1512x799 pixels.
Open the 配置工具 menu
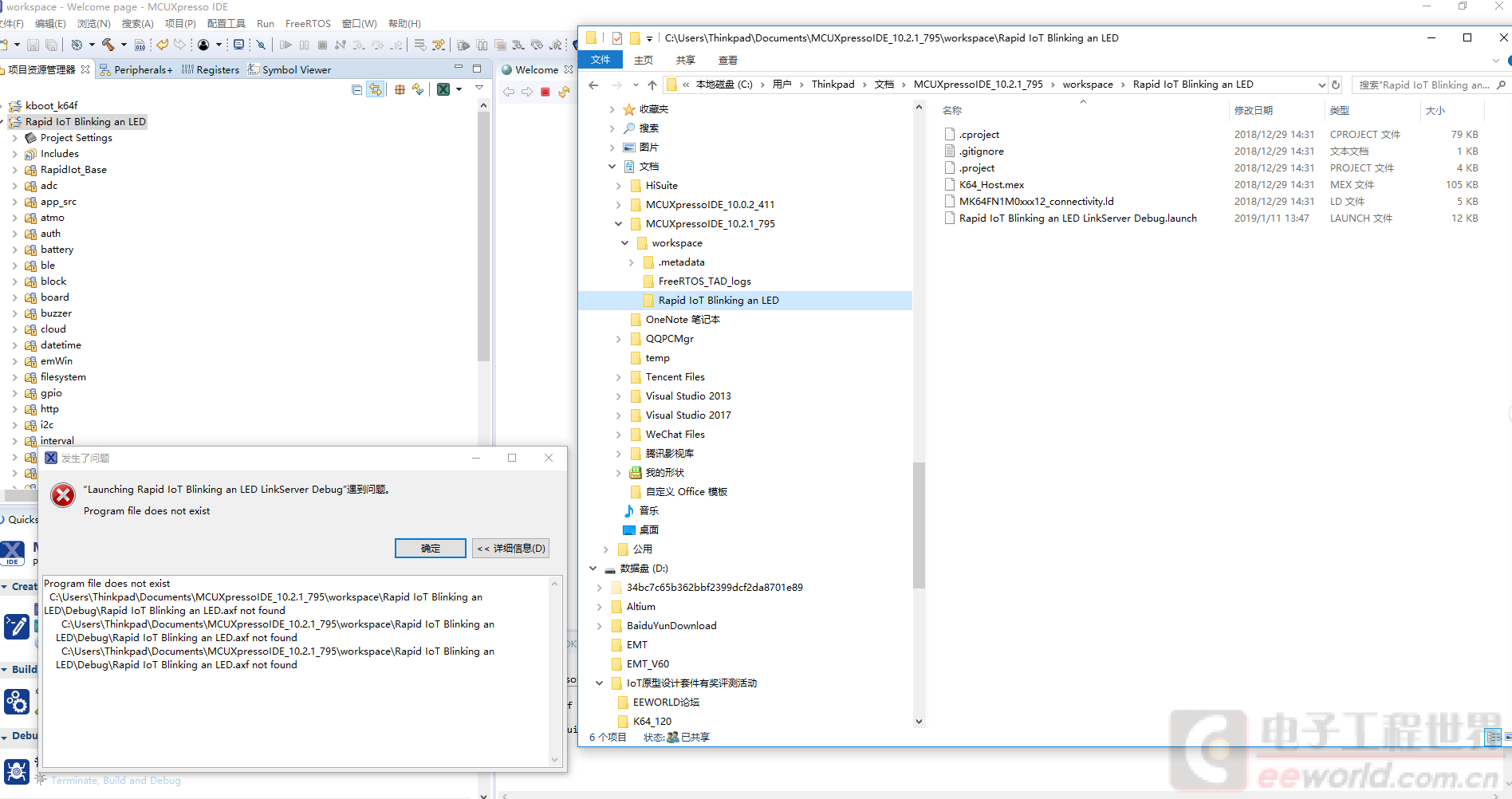coord(226,24)
